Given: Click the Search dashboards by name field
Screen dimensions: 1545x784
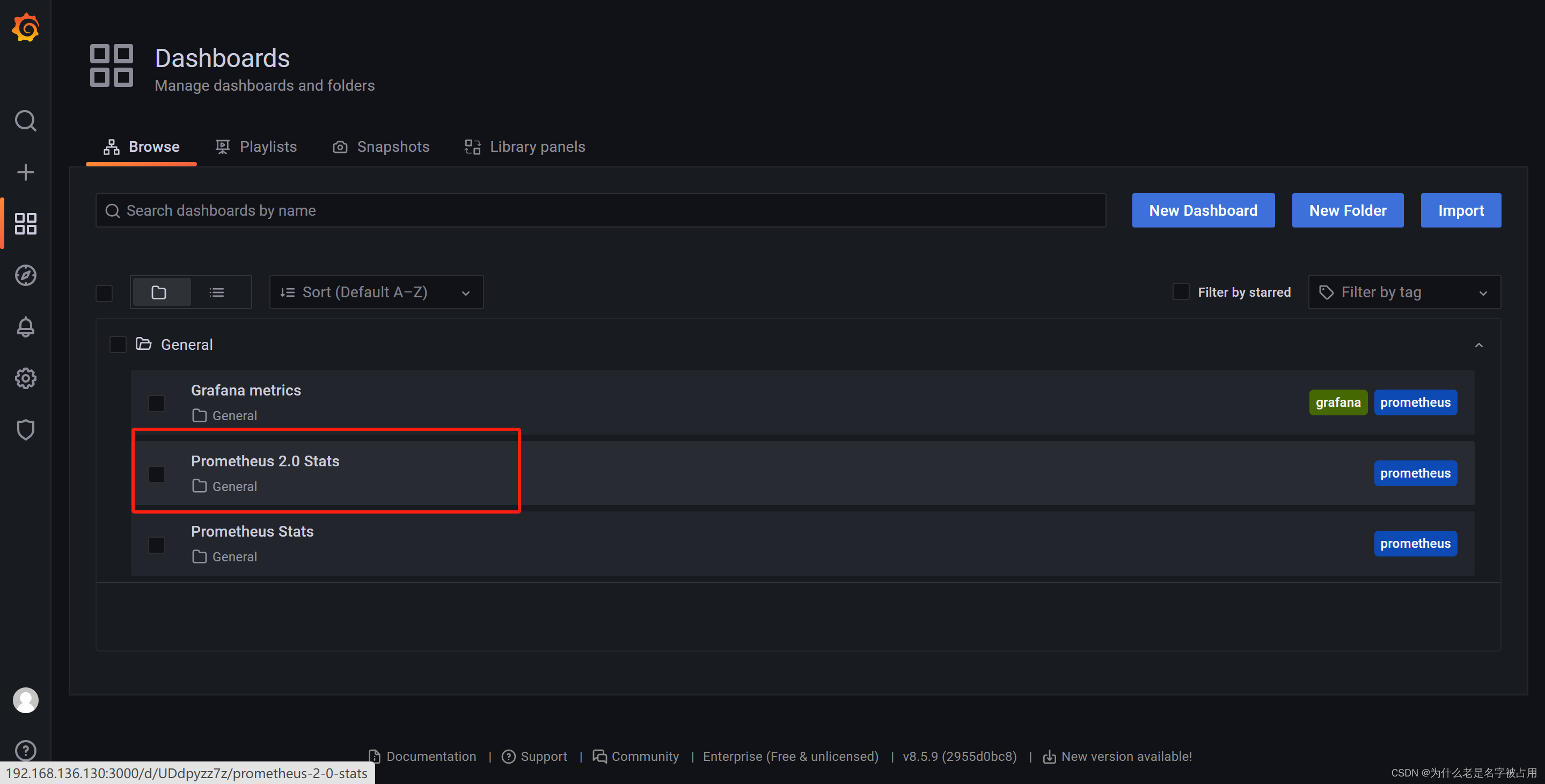Looking at the screenshot, I should click(x=601, y=210).
